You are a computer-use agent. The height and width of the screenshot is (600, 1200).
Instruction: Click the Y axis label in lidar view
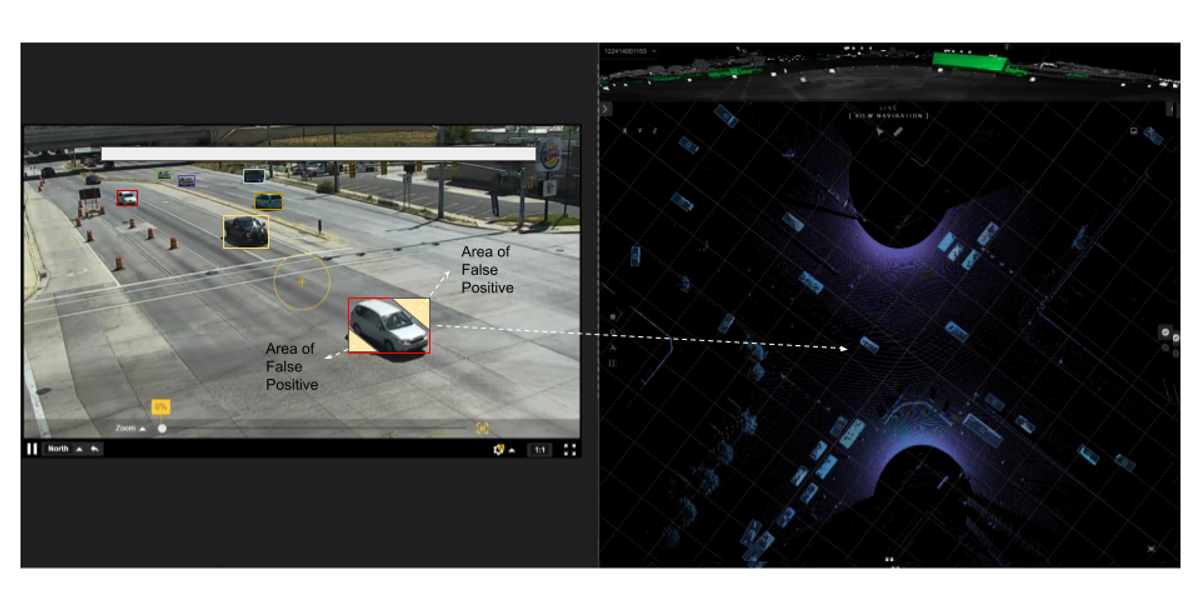pos(640,131)
